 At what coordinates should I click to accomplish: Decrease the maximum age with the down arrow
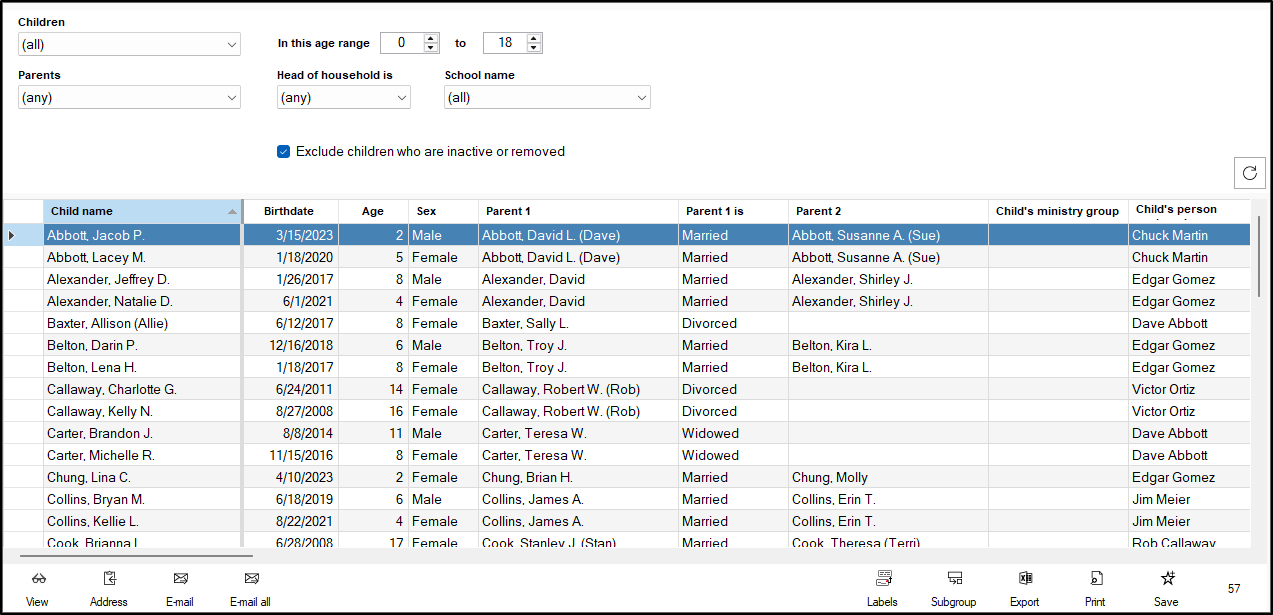point(534,48)
